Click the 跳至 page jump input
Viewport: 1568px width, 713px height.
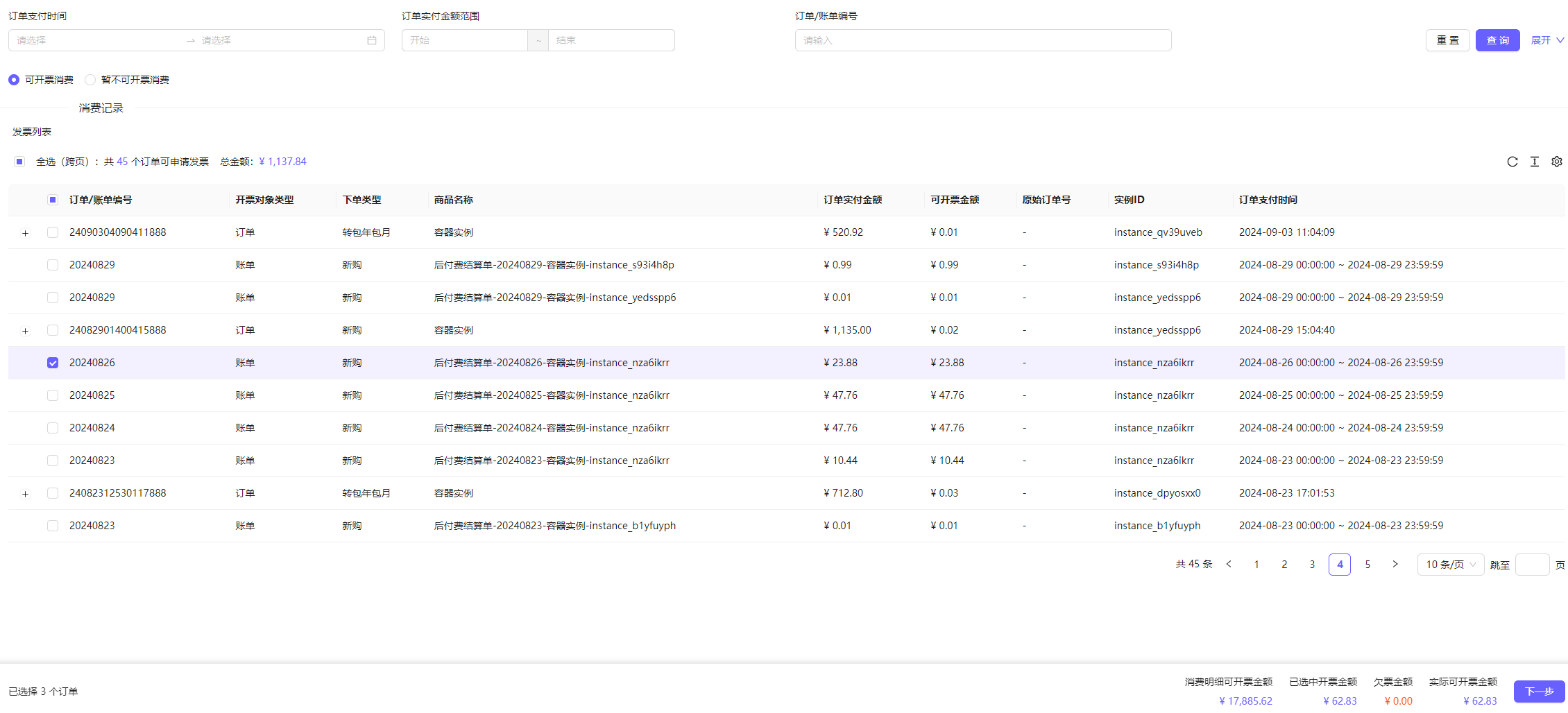coord(1533,565)
